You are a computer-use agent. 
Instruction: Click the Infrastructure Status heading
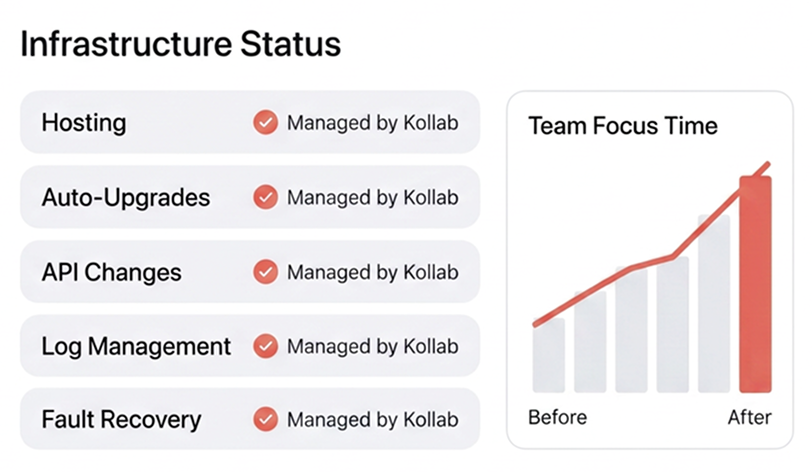click(181, 44)
